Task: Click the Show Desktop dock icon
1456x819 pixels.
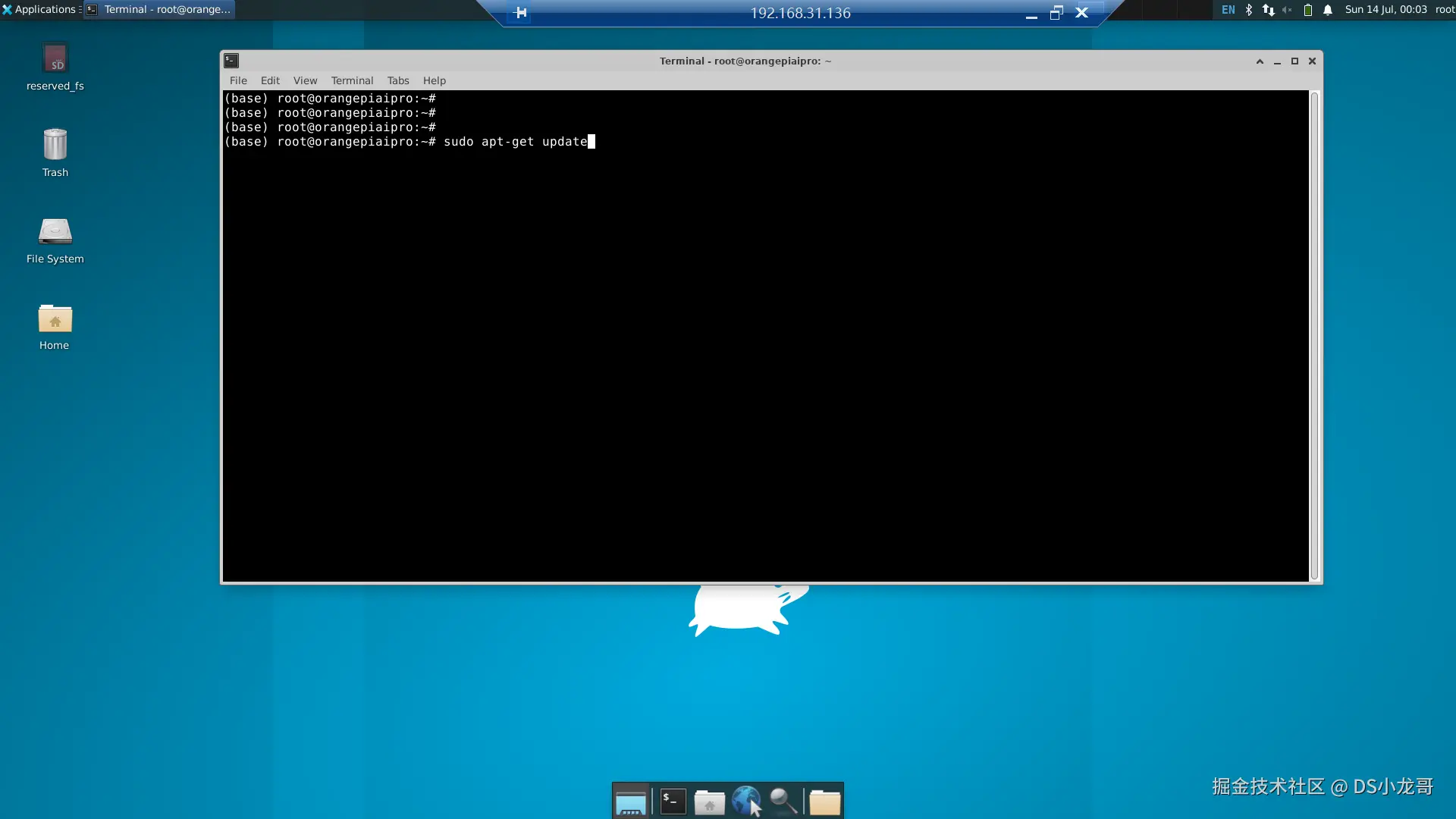Action: point(631,802)
